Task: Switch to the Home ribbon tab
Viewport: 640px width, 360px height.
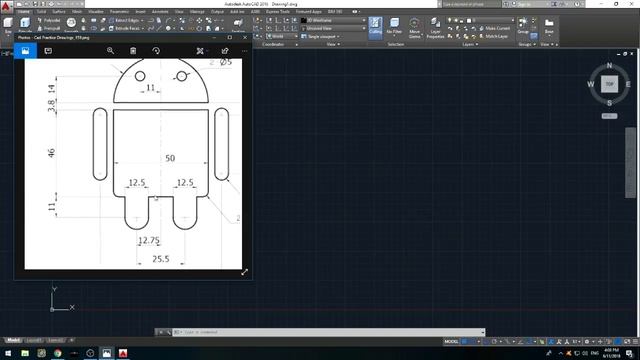Action: [24, 11]
